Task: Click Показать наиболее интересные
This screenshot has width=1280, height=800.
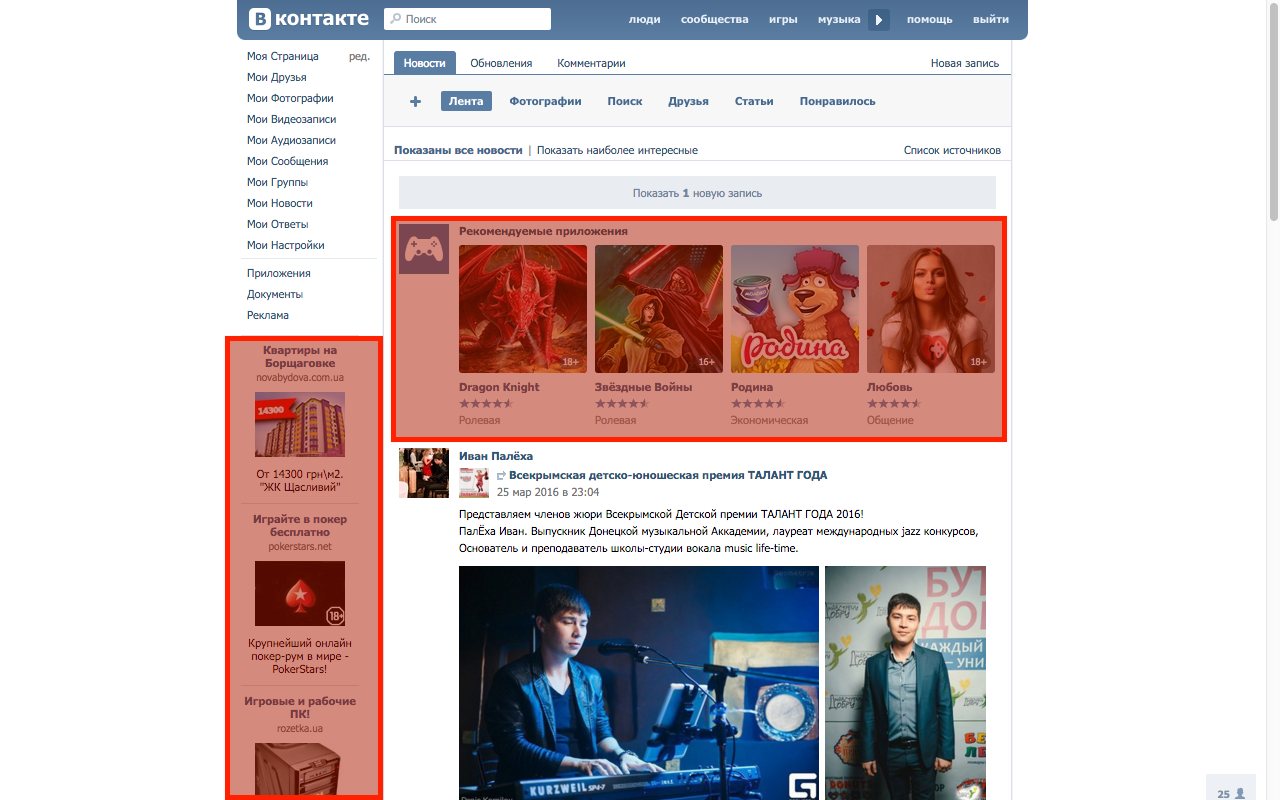Action: point(617,150)
